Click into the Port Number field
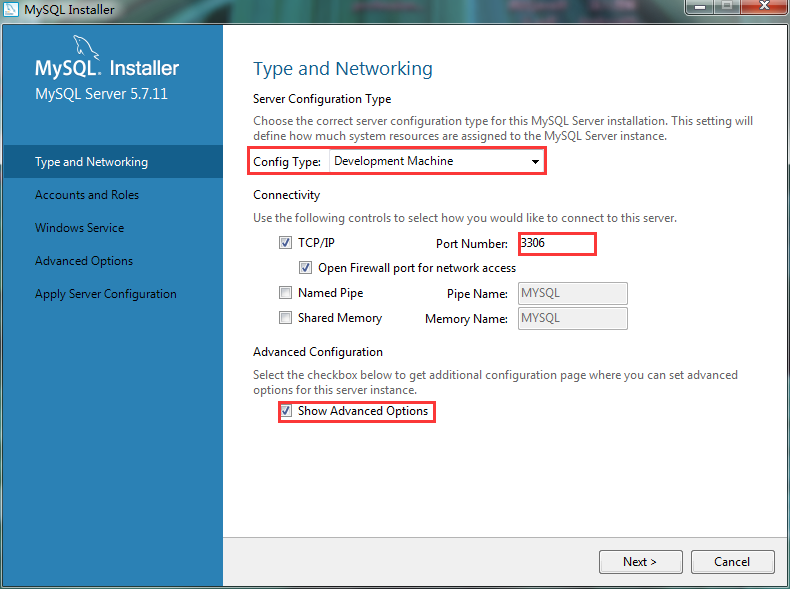790x589 pixels. click(557, 243)
